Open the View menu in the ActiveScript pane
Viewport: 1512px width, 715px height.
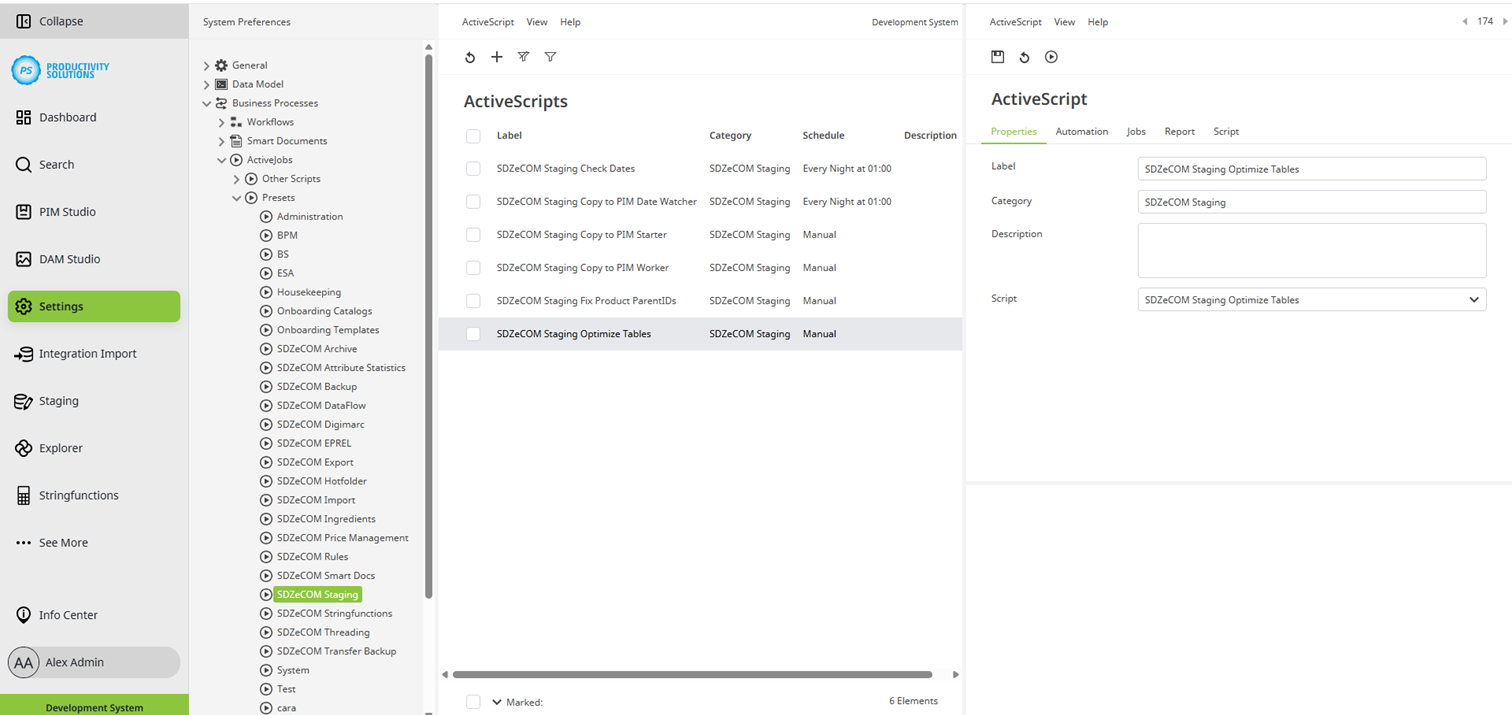(1064, 21)
